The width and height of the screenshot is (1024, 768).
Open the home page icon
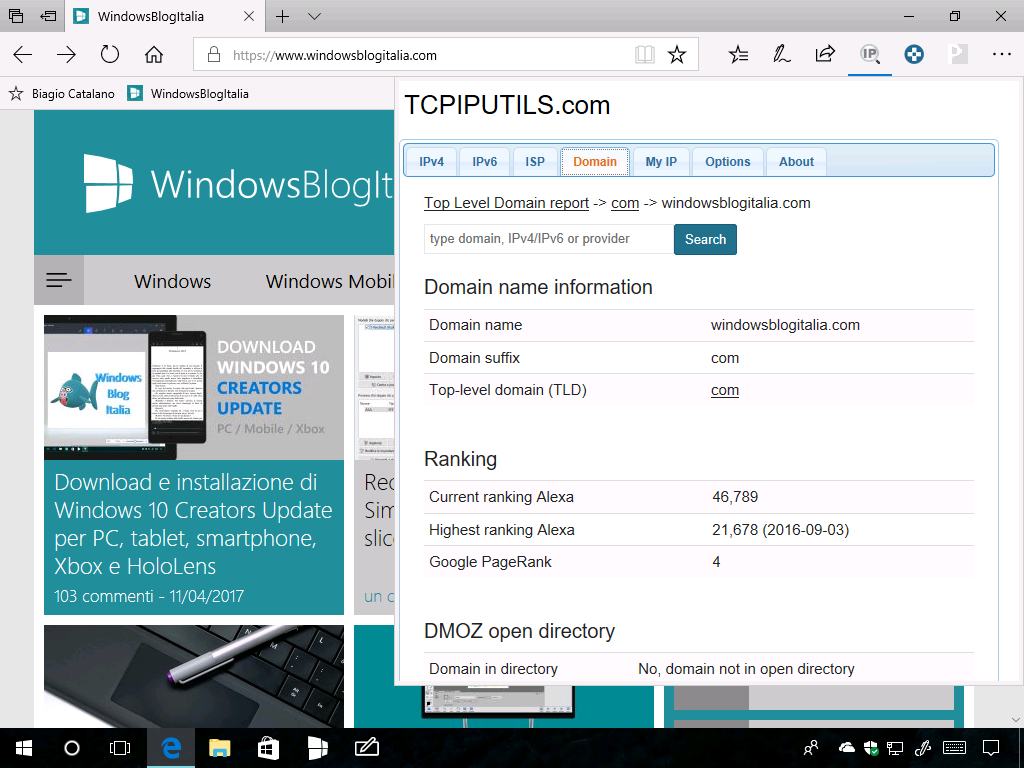(154, 55)
